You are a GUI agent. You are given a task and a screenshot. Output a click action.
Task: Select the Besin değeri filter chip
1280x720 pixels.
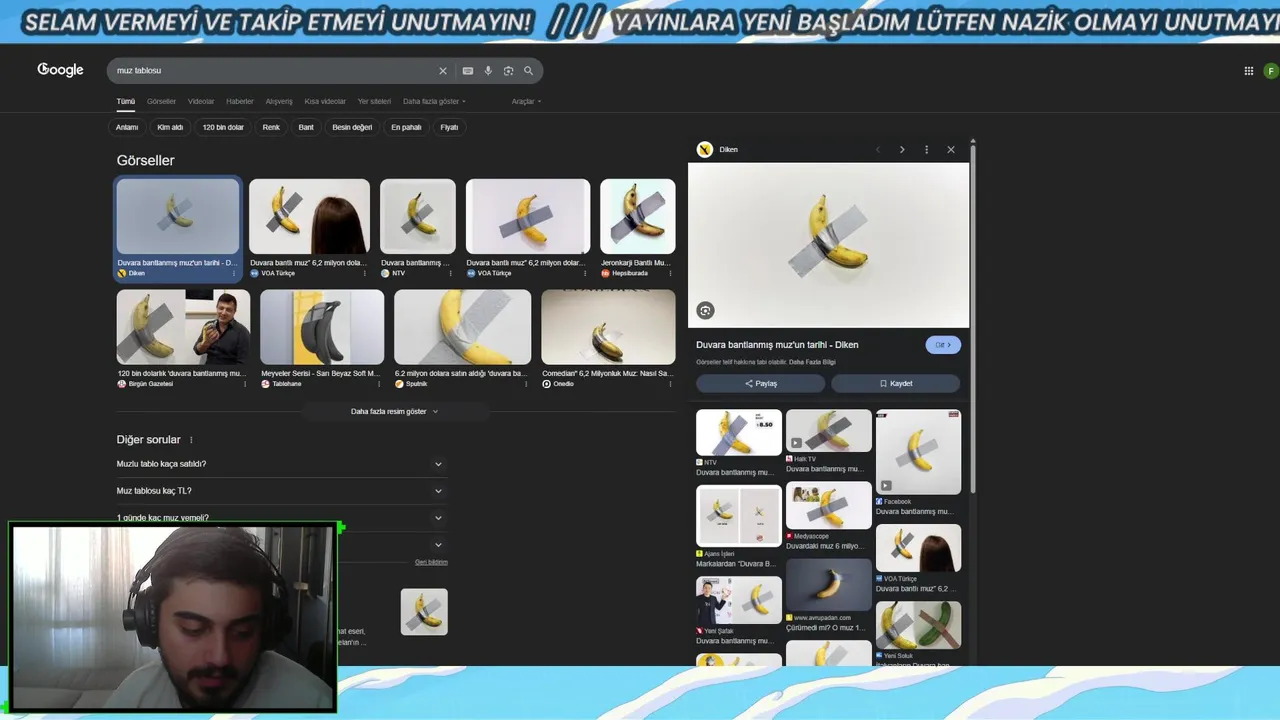click(352, 127)
